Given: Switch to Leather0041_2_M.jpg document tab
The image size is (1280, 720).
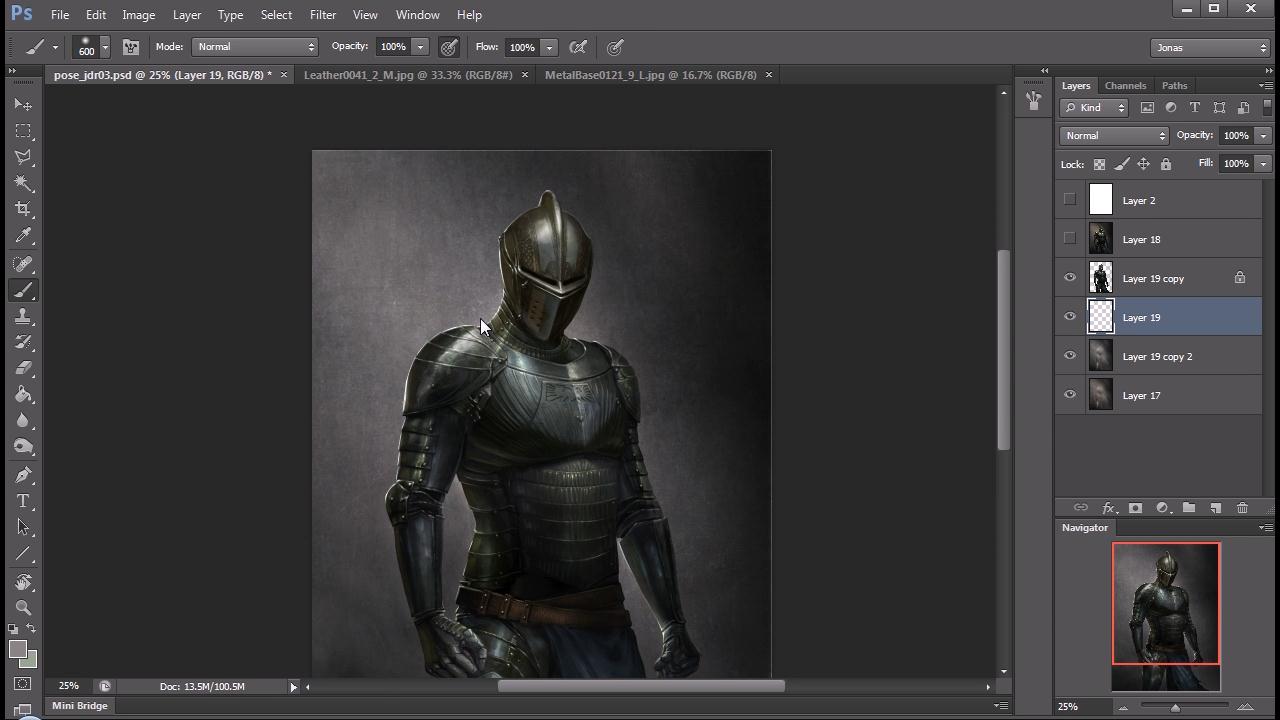Looking at the screenshot, I should tap(408, 75).
